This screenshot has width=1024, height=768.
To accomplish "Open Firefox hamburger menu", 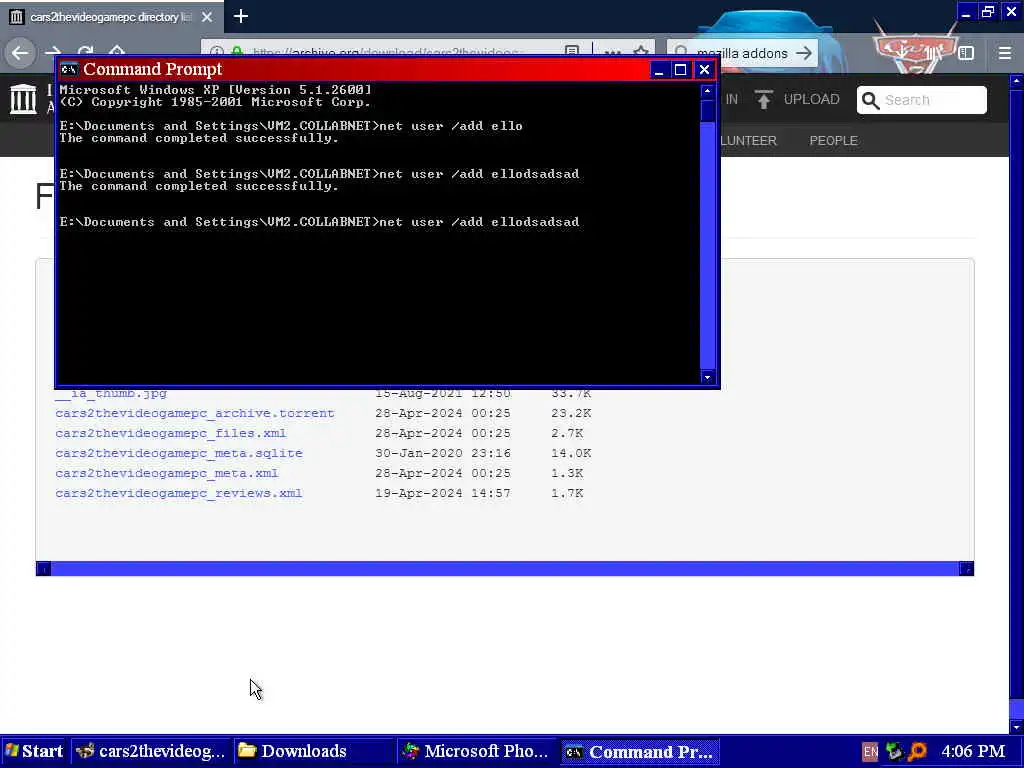I will [x=1005, y=53].
